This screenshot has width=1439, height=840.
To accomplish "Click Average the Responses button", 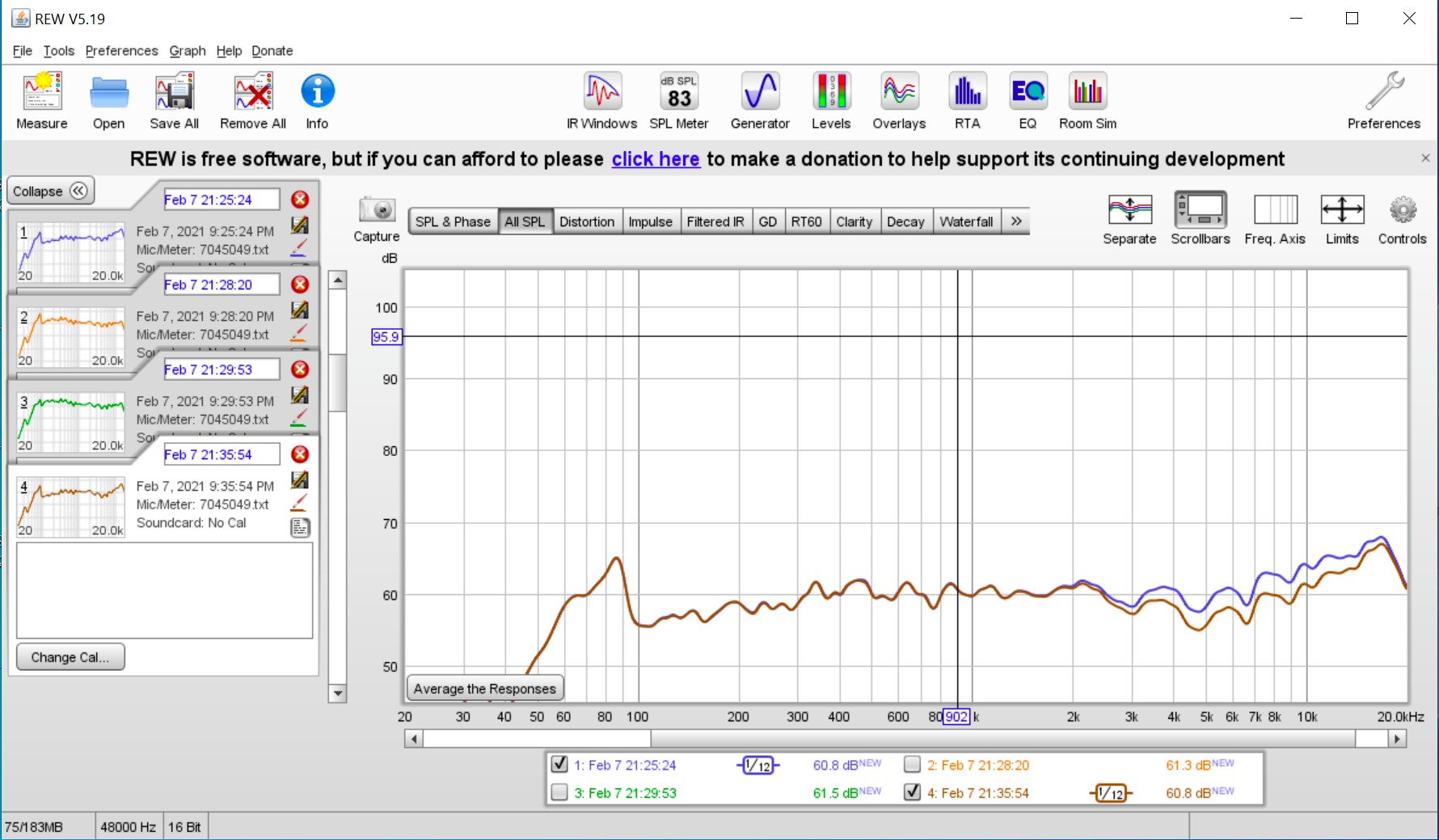I will pos(484,689).
